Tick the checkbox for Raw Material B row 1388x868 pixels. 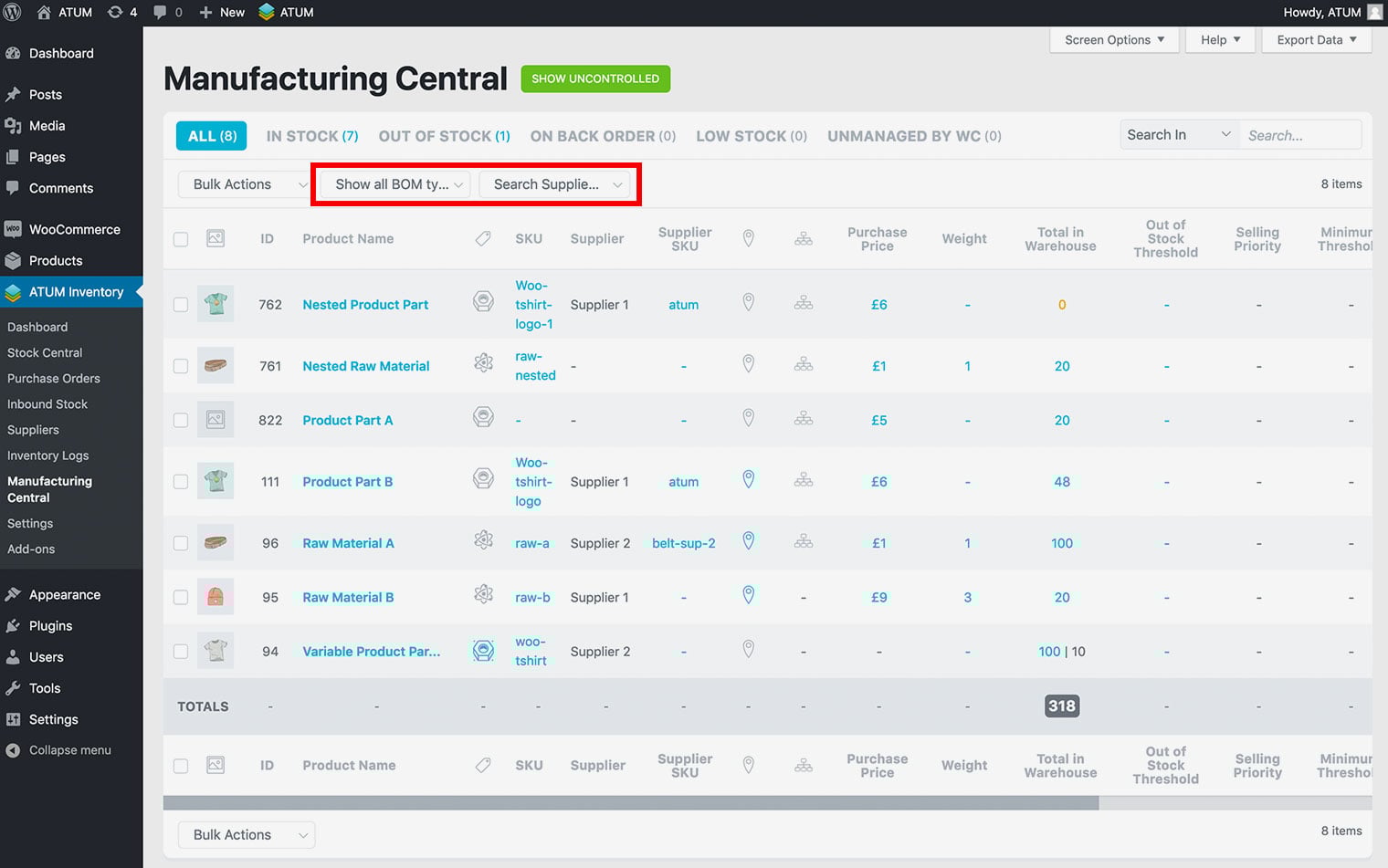tap(181, 597)
